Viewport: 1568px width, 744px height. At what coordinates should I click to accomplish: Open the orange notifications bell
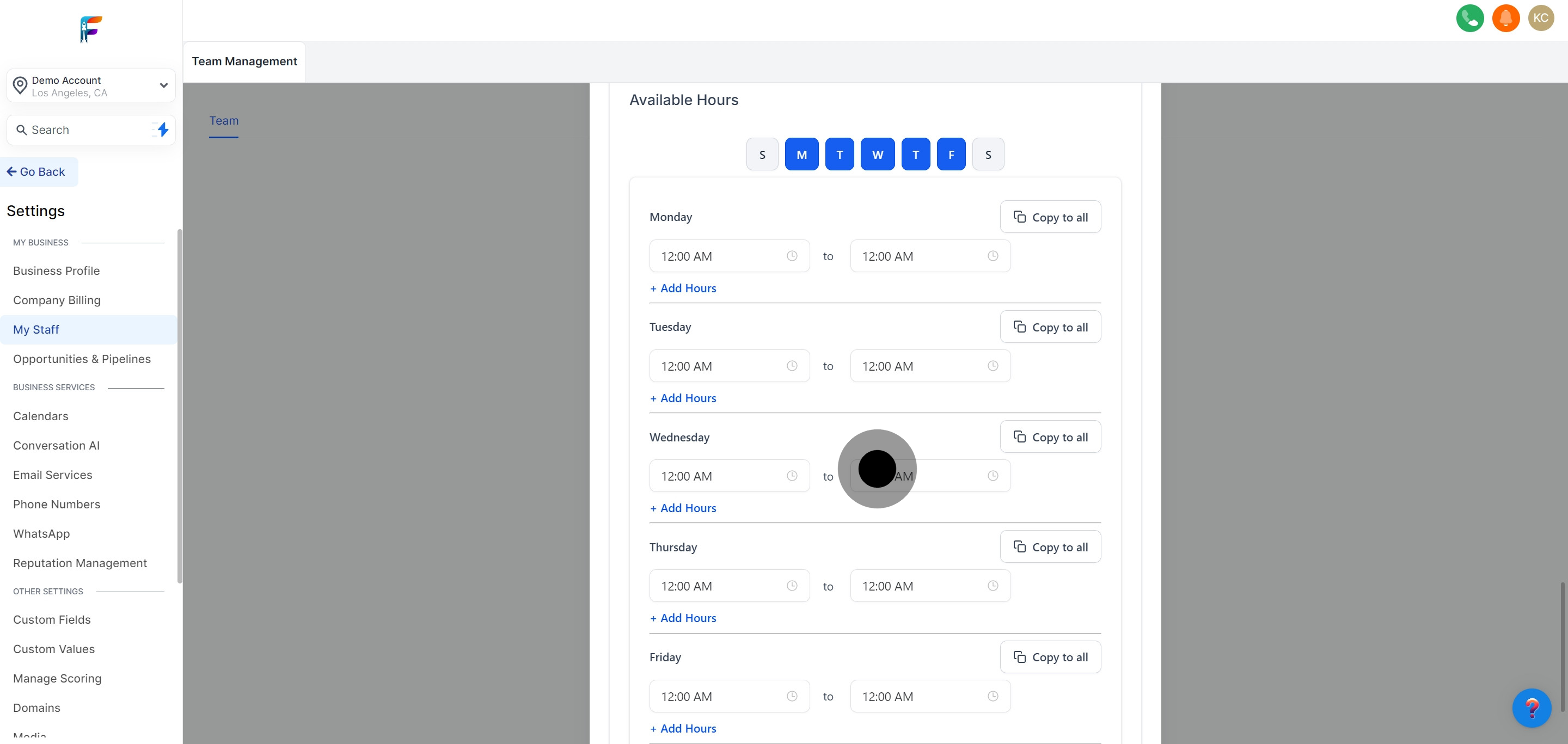pyautogui.click(x=1505, y=19)
